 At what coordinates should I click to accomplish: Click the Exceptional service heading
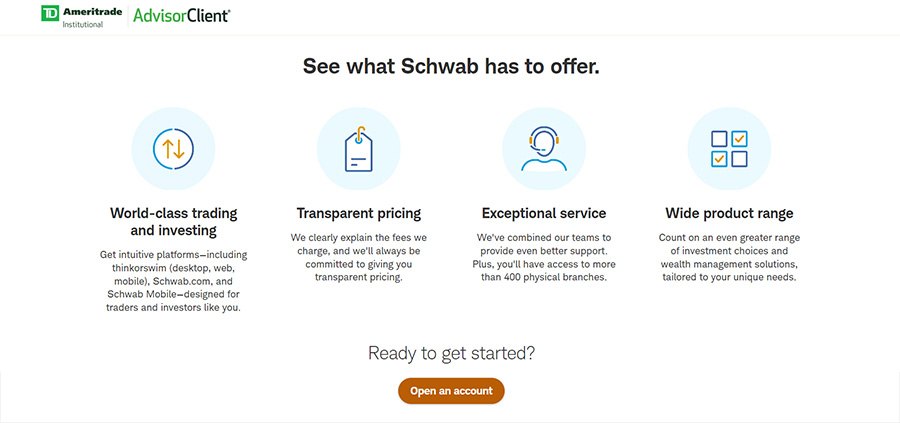(543, 213)
